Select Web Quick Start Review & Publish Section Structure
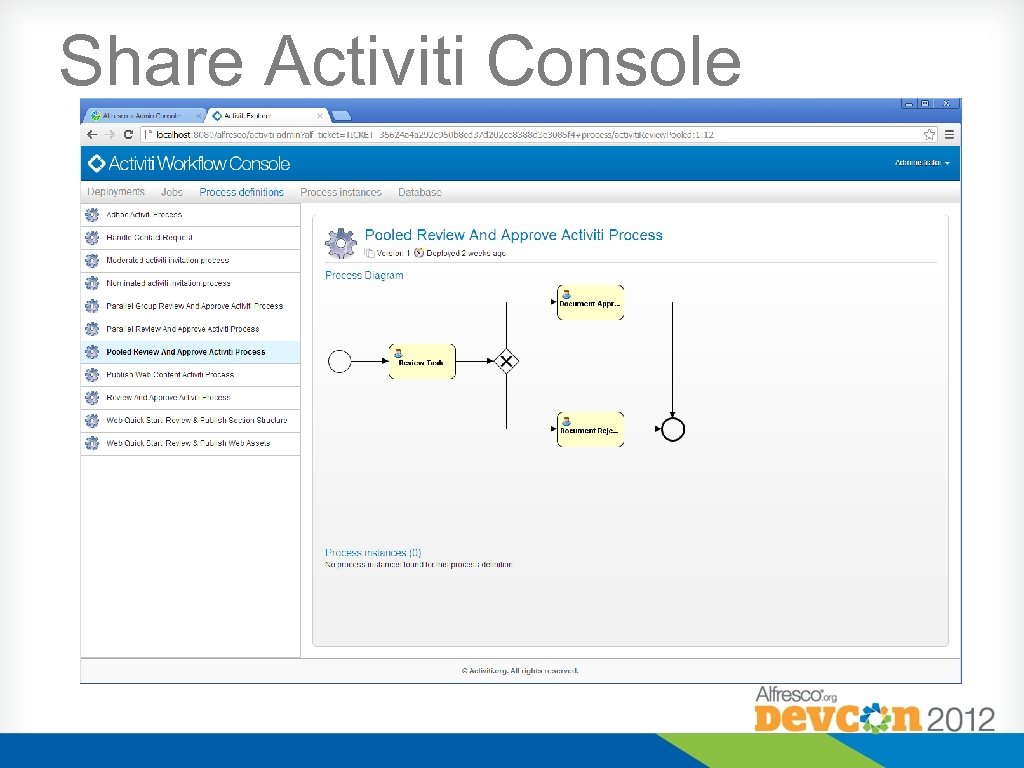Screen dimensions: 1024x768 (190, 421)
